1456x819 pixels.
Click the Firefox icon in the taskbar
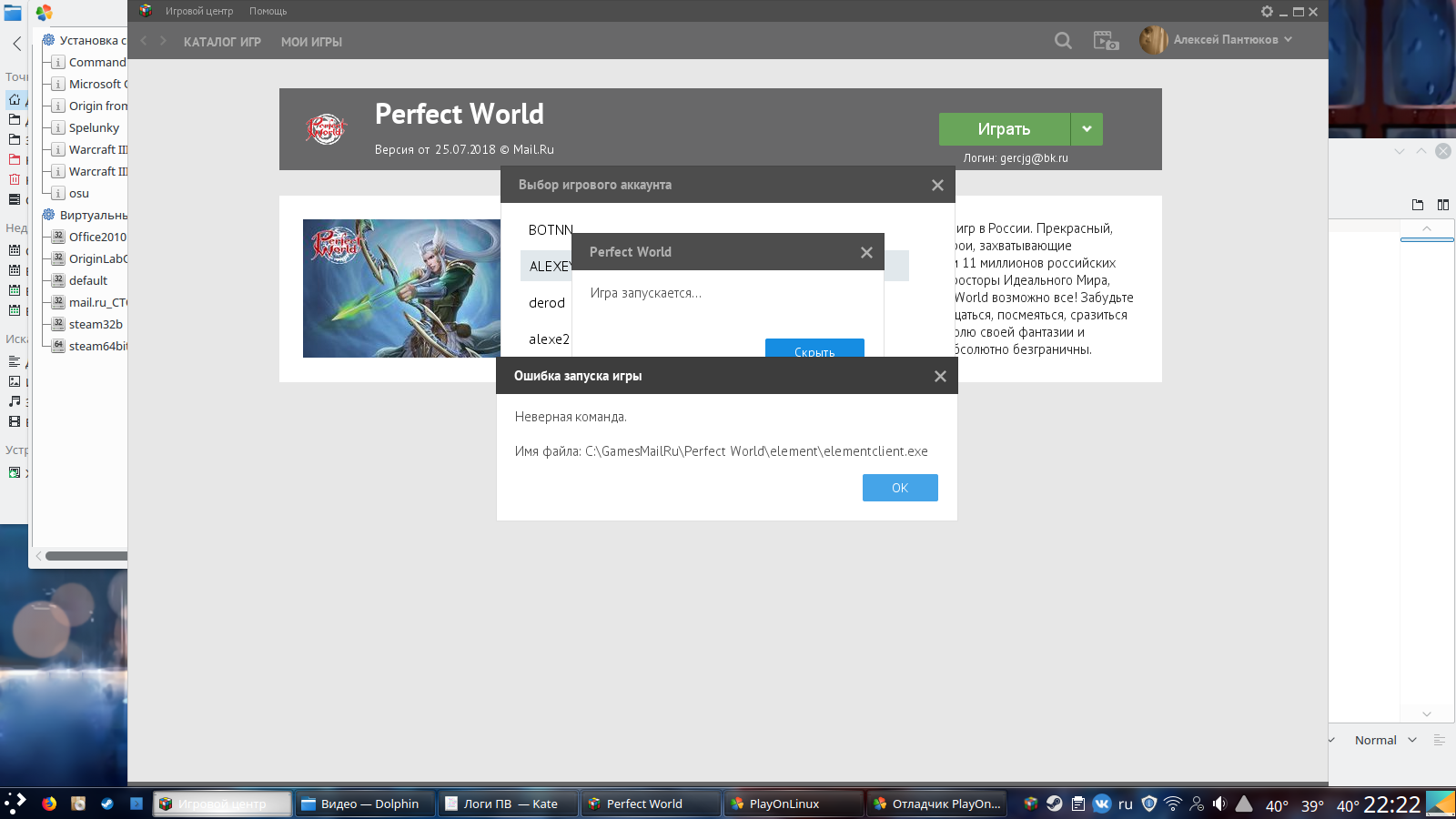click(49, 804)
